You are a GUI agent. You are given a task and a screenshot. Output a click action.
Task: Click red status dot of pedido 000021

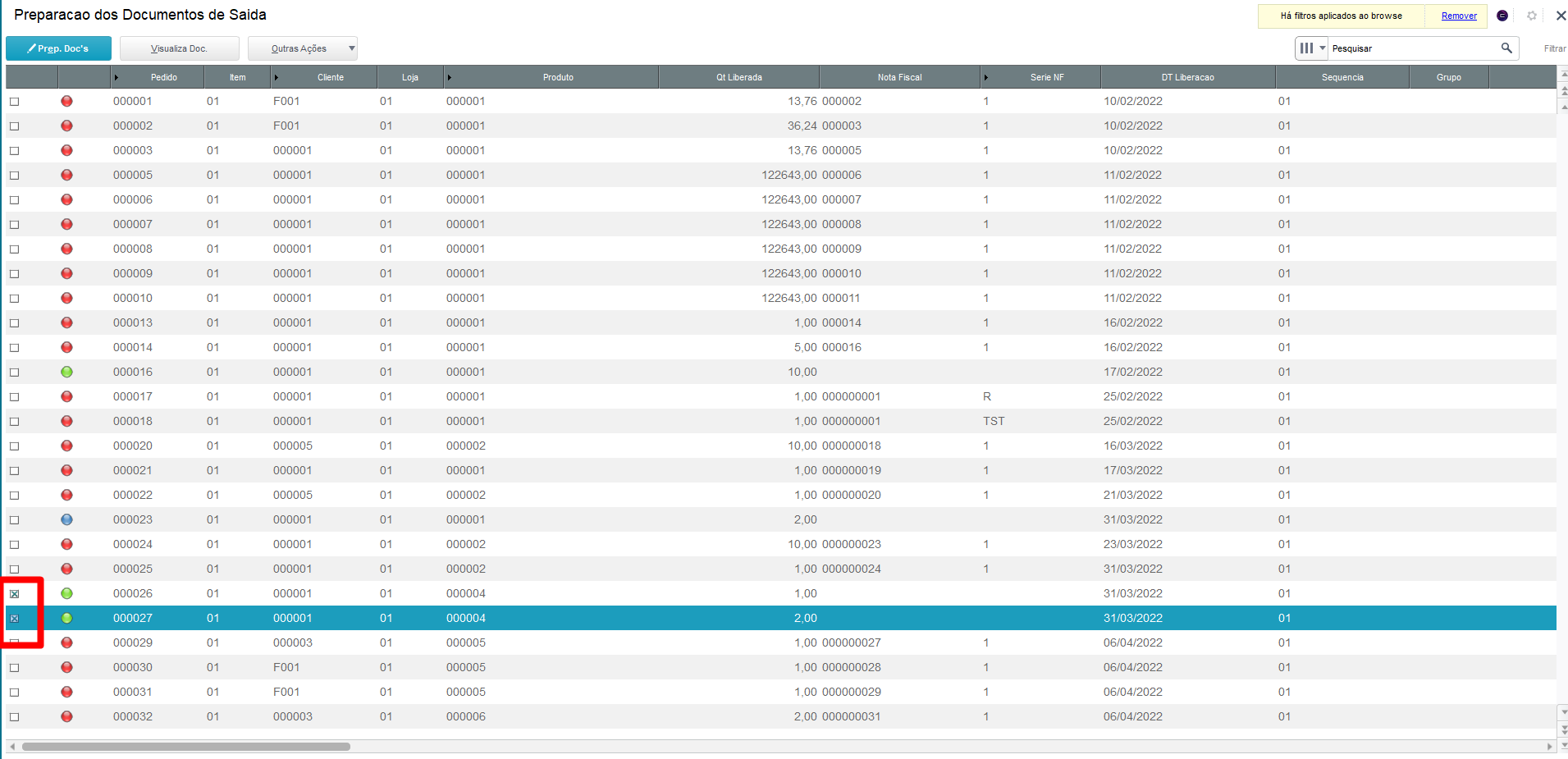66,470
